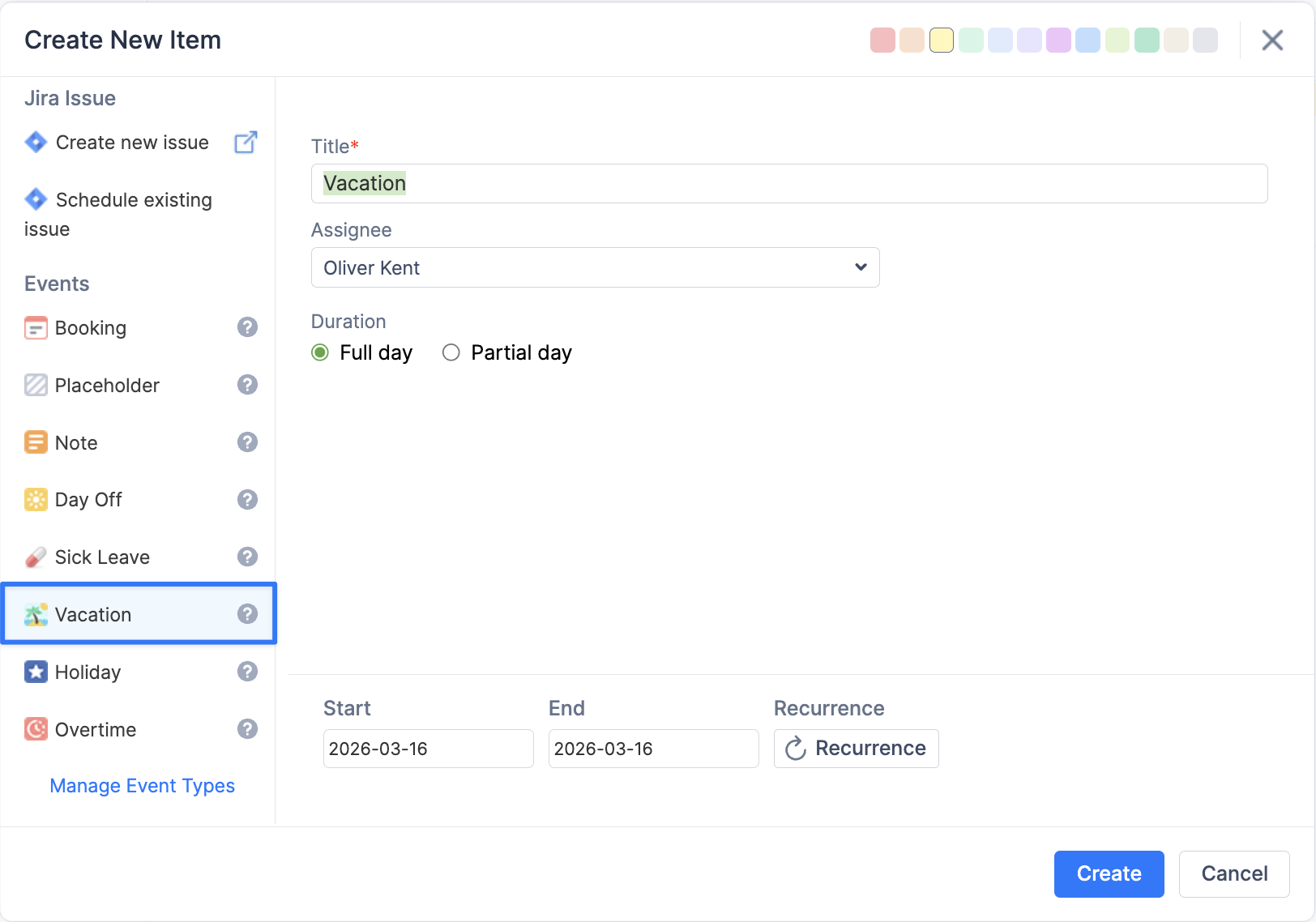
Task: Open the End date picker field
Action: (653, 749)
